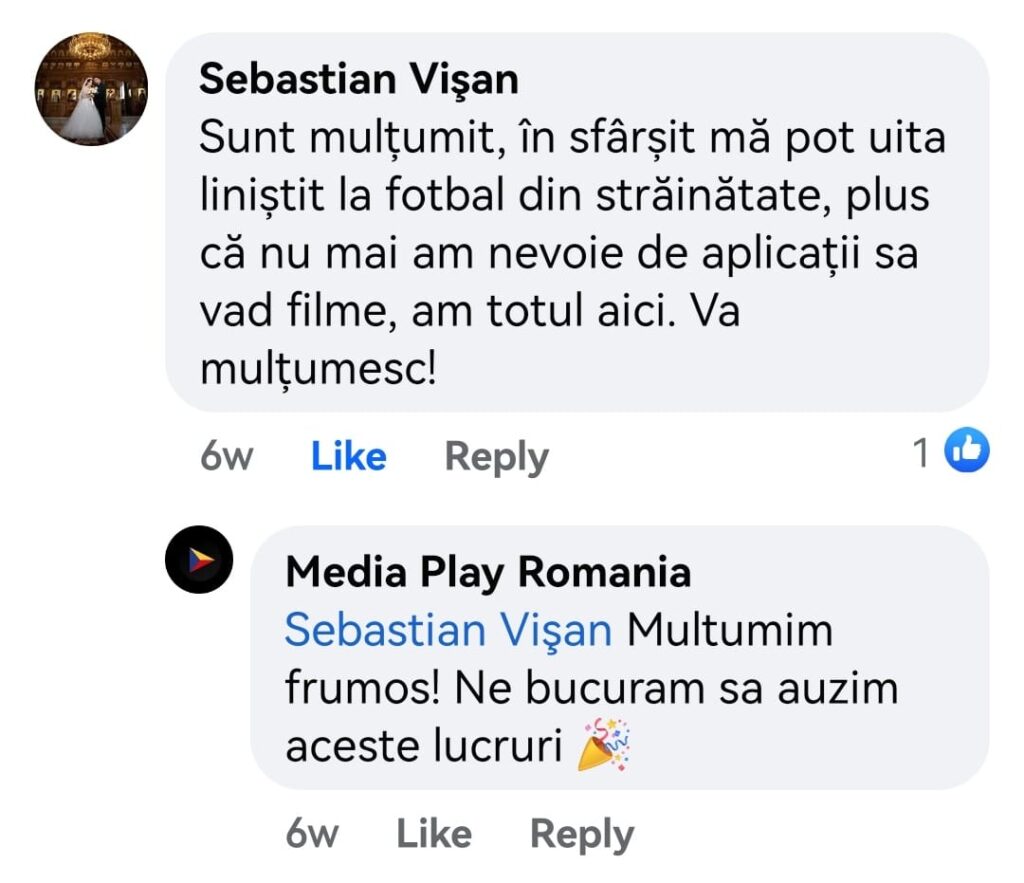1024x883 pixels.
Task: Click the blue thumbs-up reaction icon
Action: coord(967,453)
